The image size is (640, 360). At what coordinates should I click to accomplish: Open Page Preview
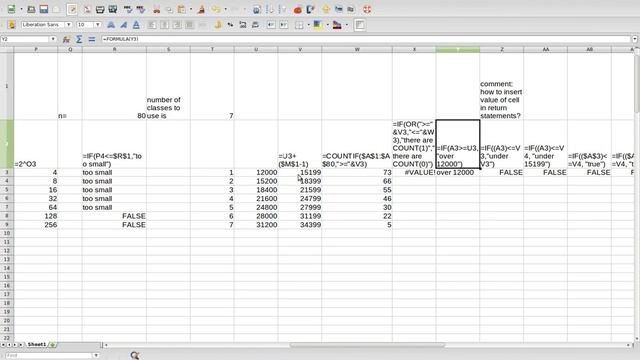113,9
